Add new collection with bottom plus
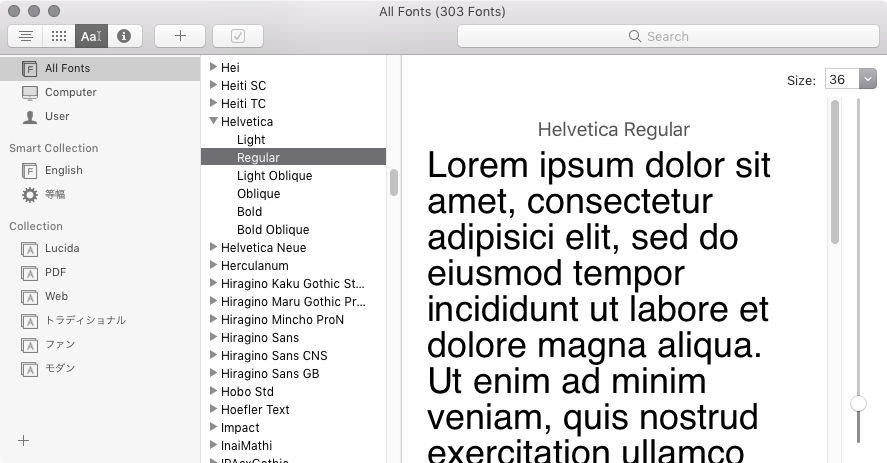Image resolution: width=887 pixels, height=463 pixels. coord(24,440)
